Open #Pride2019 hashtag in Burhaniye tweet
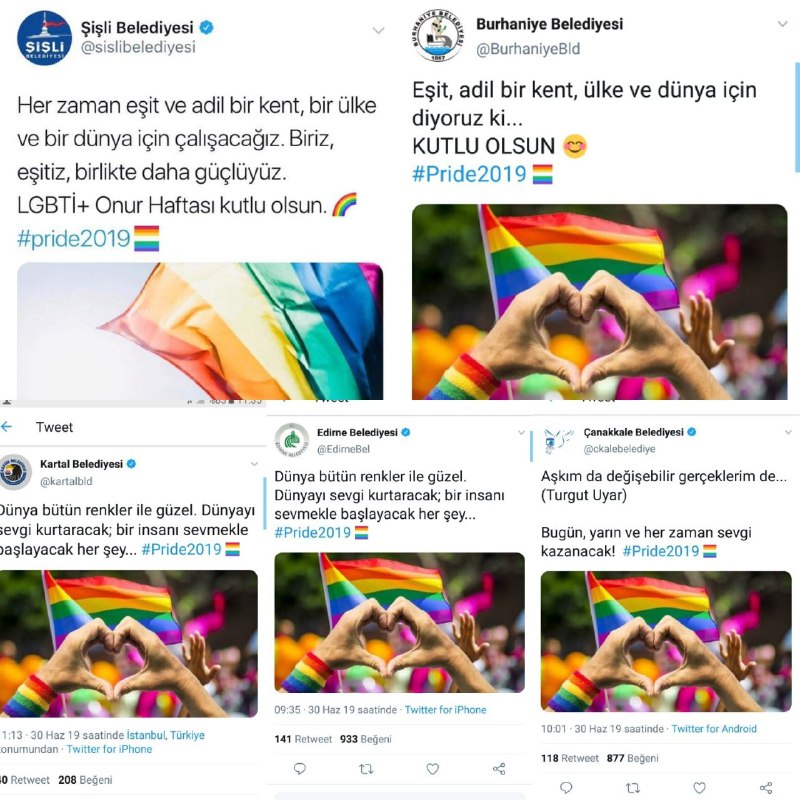This screenshot has height=800, width=800. tap(469, 174)
